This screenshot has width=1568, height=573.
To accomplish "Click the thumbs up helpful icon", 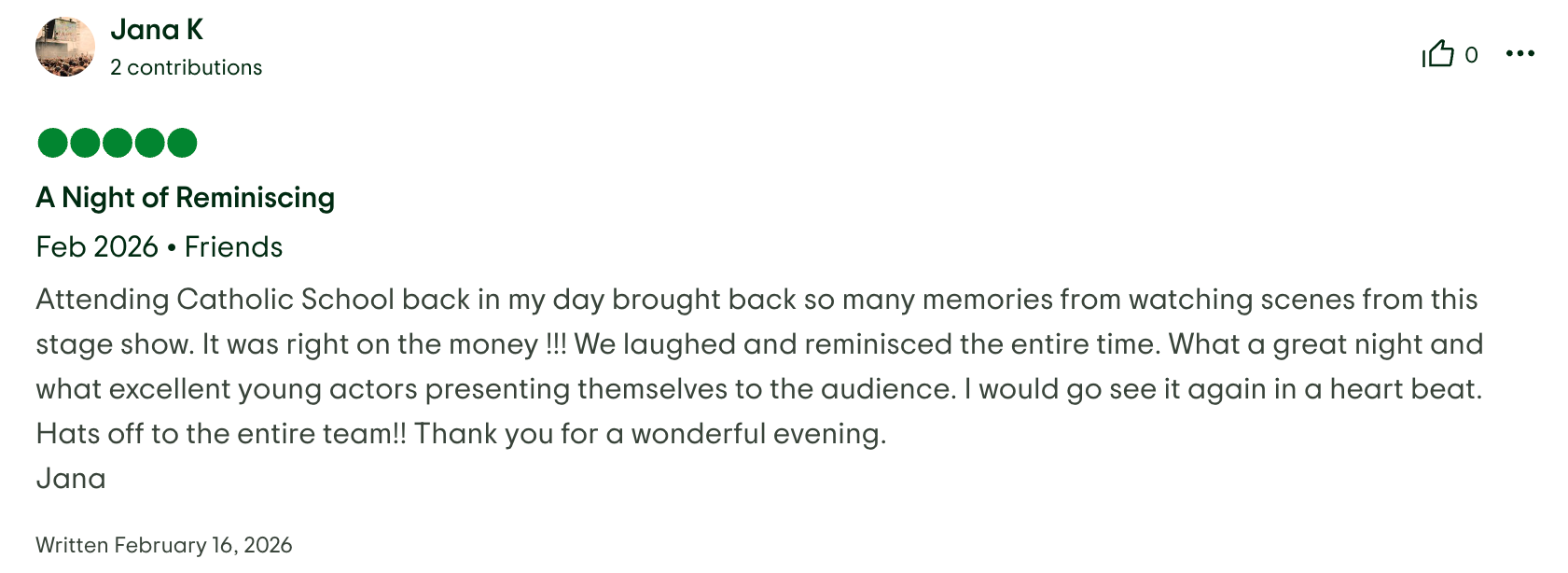I will pos(1438,54).
